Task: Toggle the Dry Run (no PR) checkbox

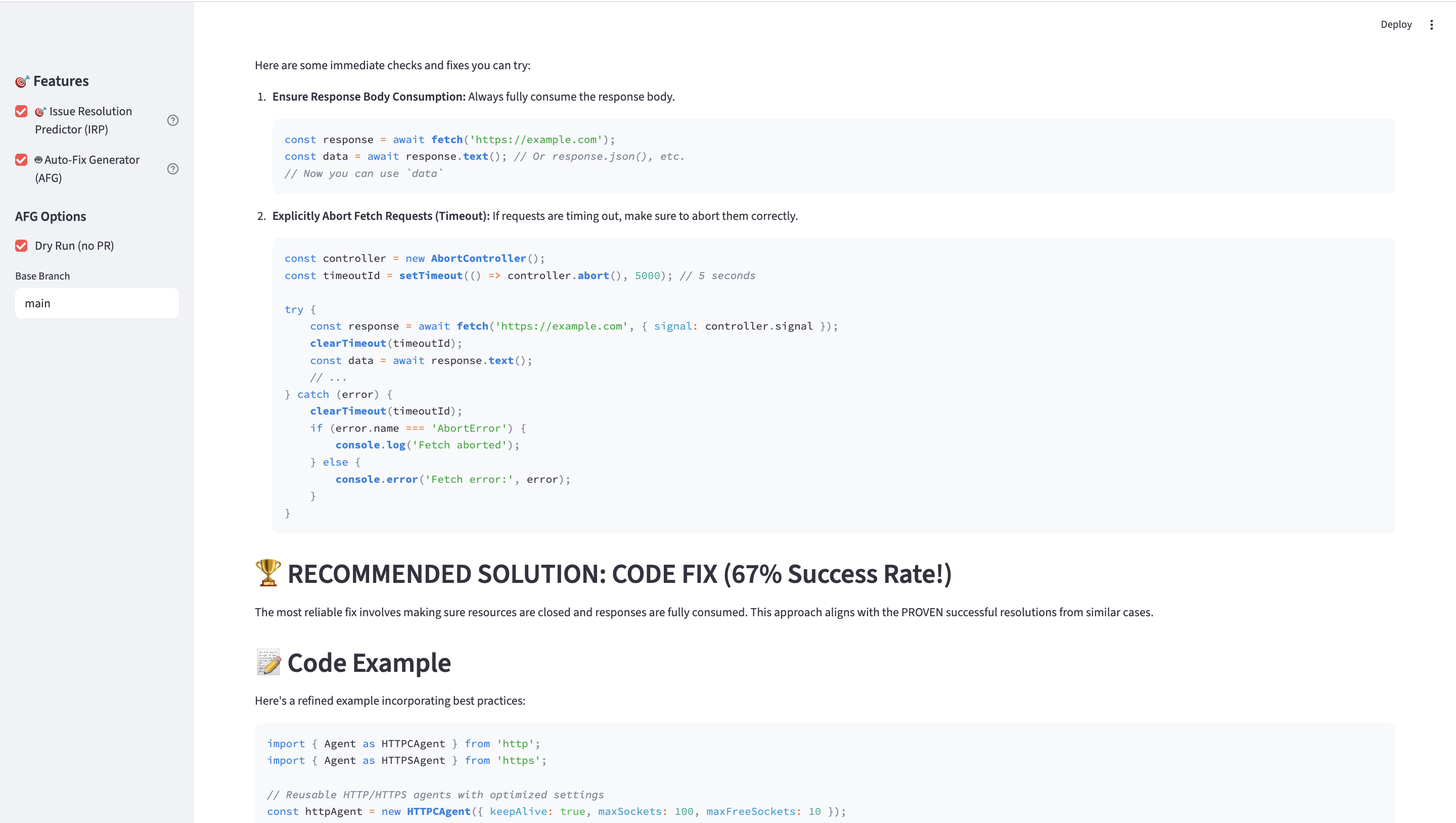Action: [21, 246]
